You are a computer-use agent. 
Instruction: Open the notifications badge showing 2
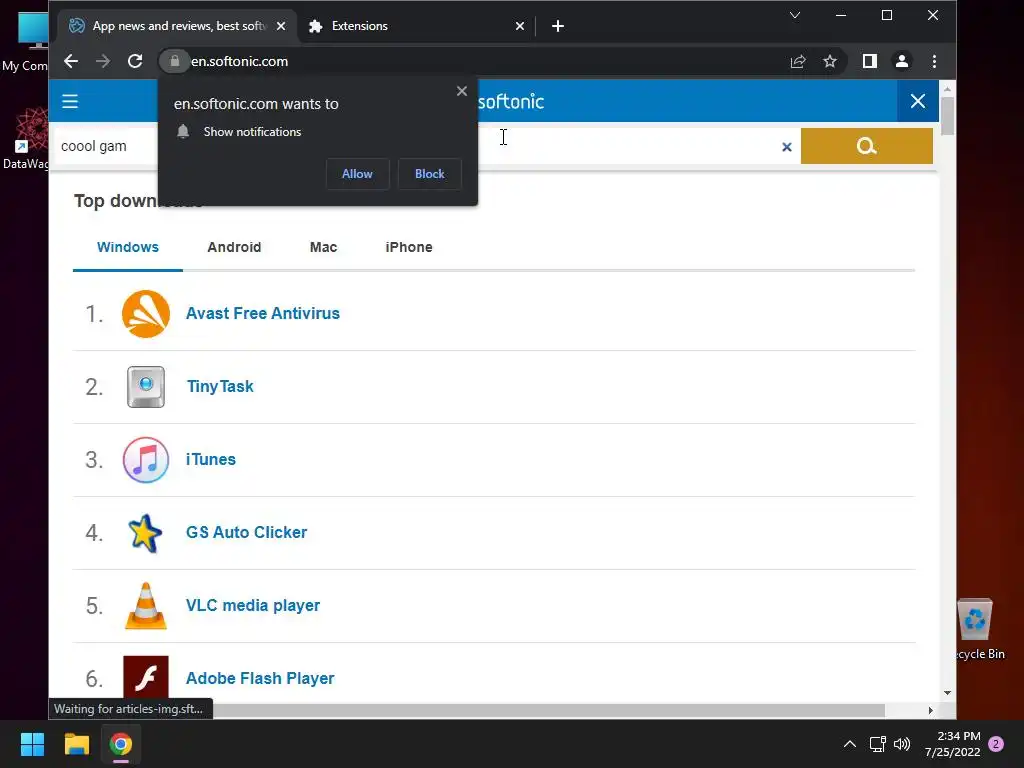click(996, 744)
